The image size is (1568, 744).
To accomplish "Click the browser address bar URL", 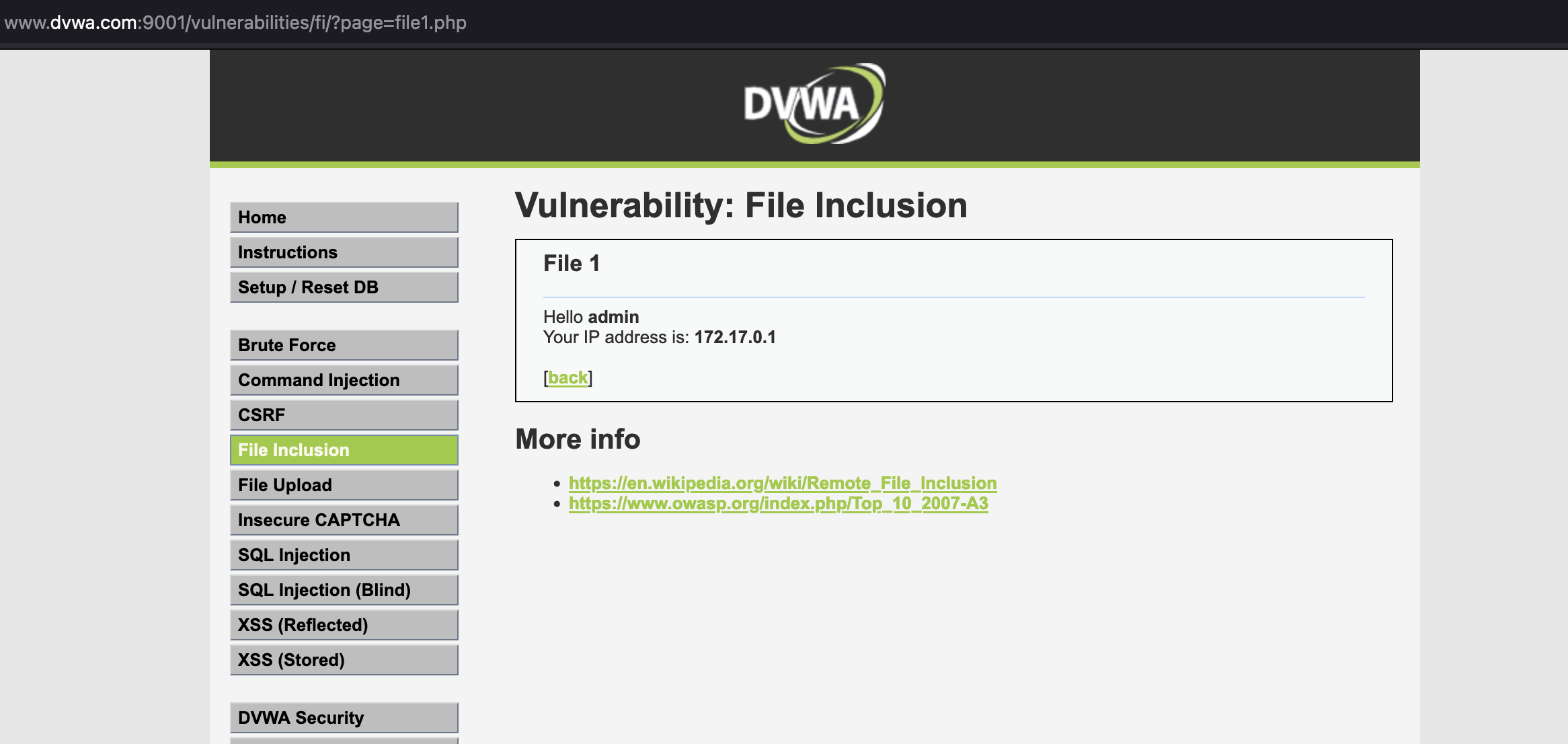I will [235, 22].
